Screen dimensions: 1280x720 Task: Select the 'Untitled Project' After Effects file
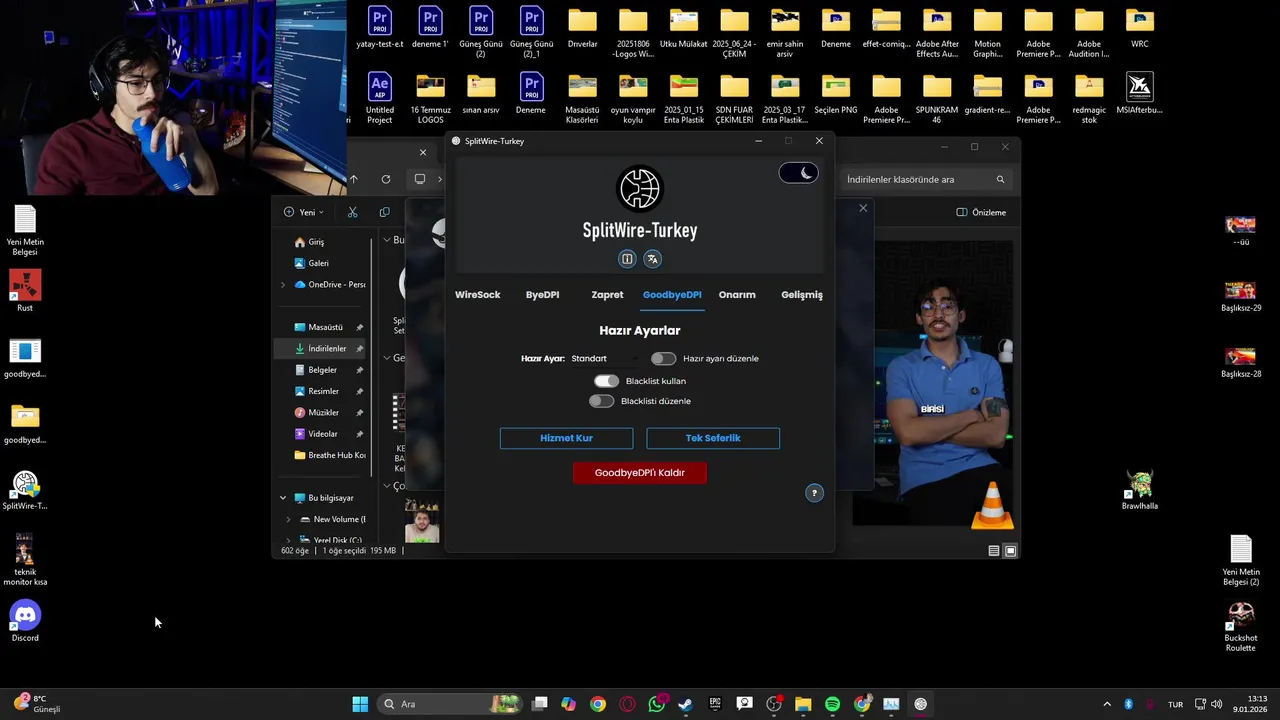[379, 98]
